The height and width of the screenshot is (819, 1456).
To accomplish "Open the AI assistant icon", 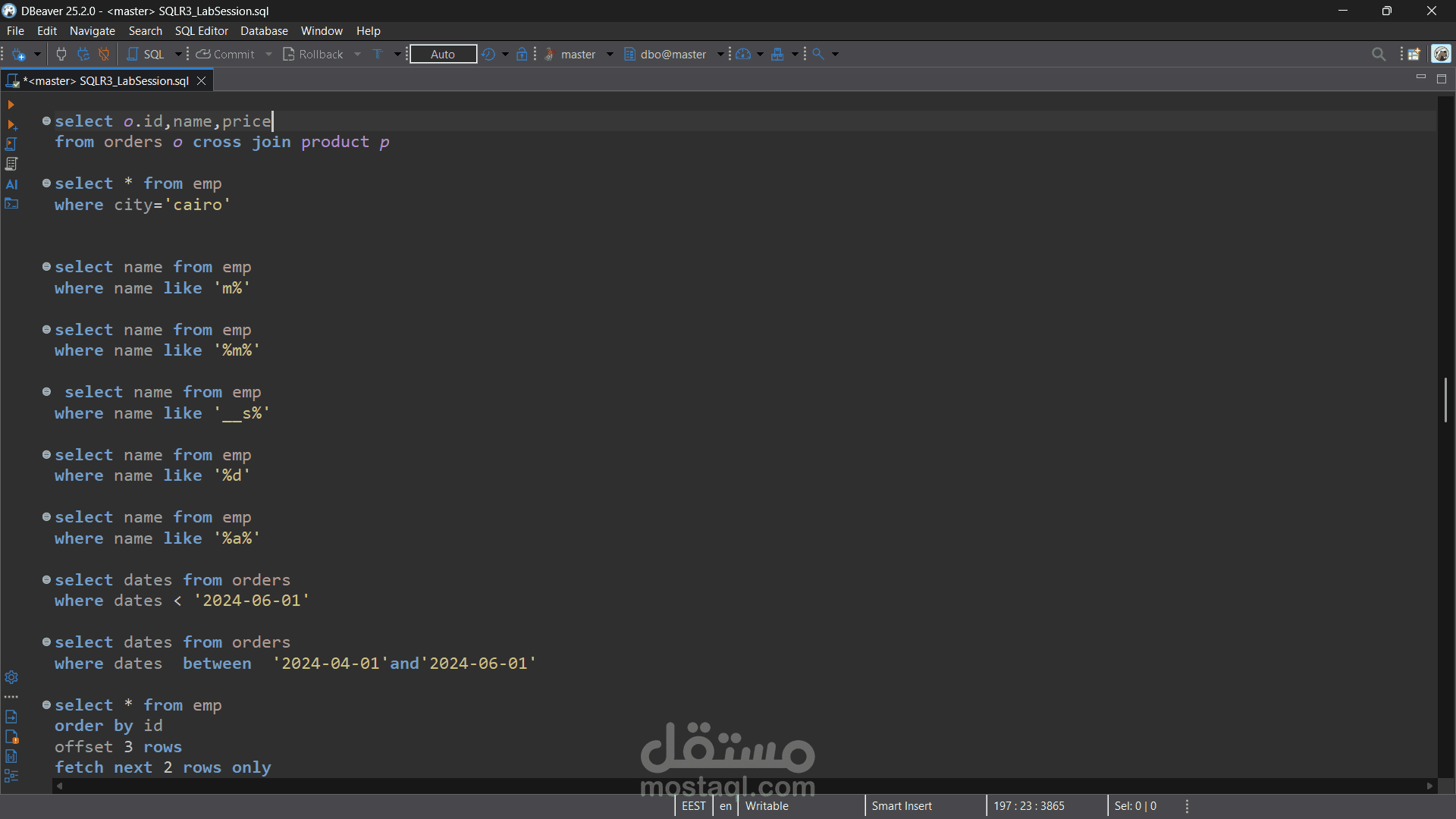I will tap(11, 184).
